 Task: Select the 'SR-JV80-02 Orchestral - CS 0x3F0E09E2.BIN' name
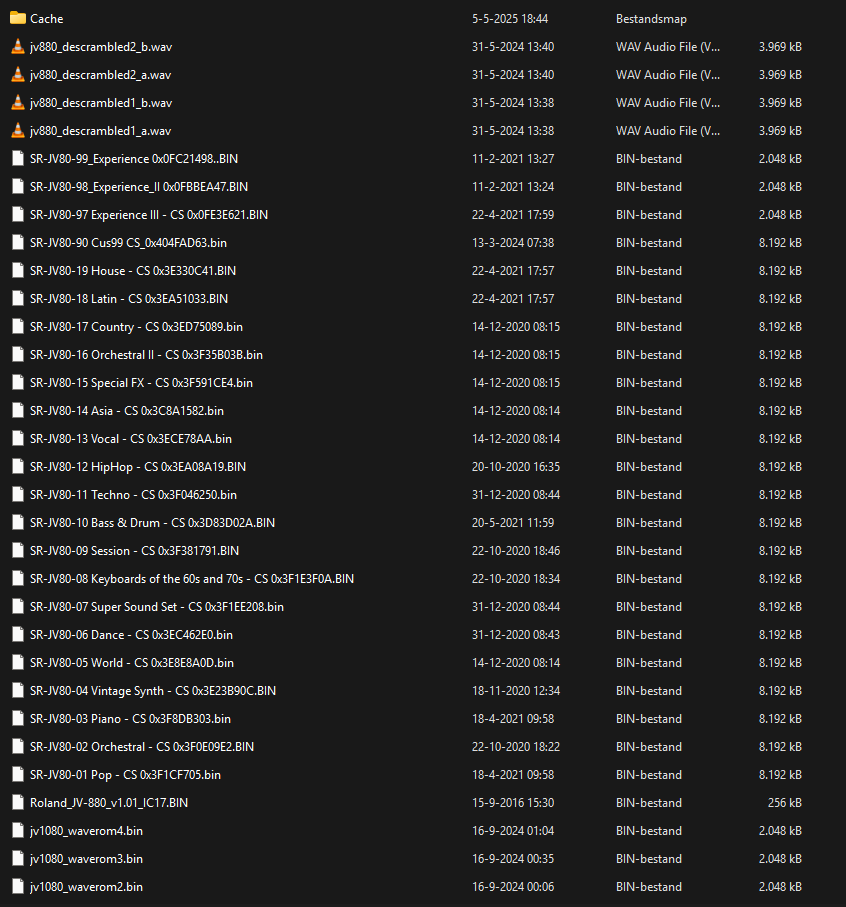coord(142,747)
